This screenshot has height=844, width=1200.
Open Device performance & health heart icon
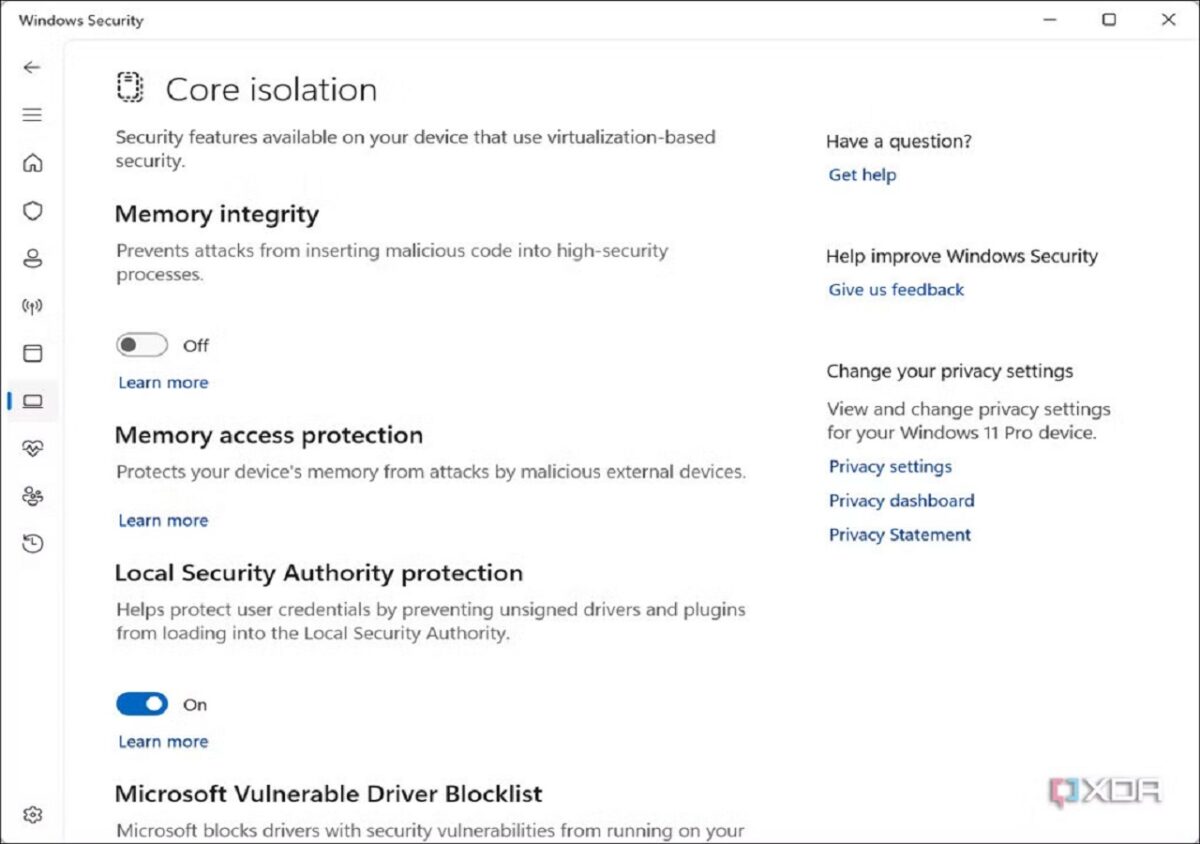33,448
